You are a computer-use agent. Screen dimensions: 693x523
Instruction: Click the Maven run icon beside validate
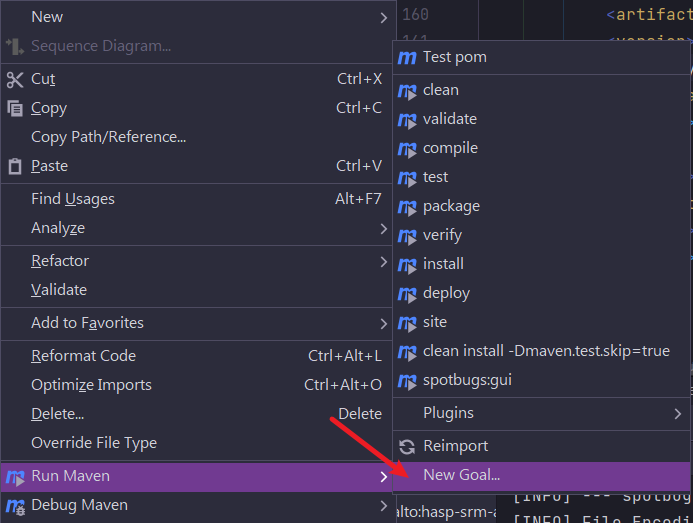[x=407, y=120]
